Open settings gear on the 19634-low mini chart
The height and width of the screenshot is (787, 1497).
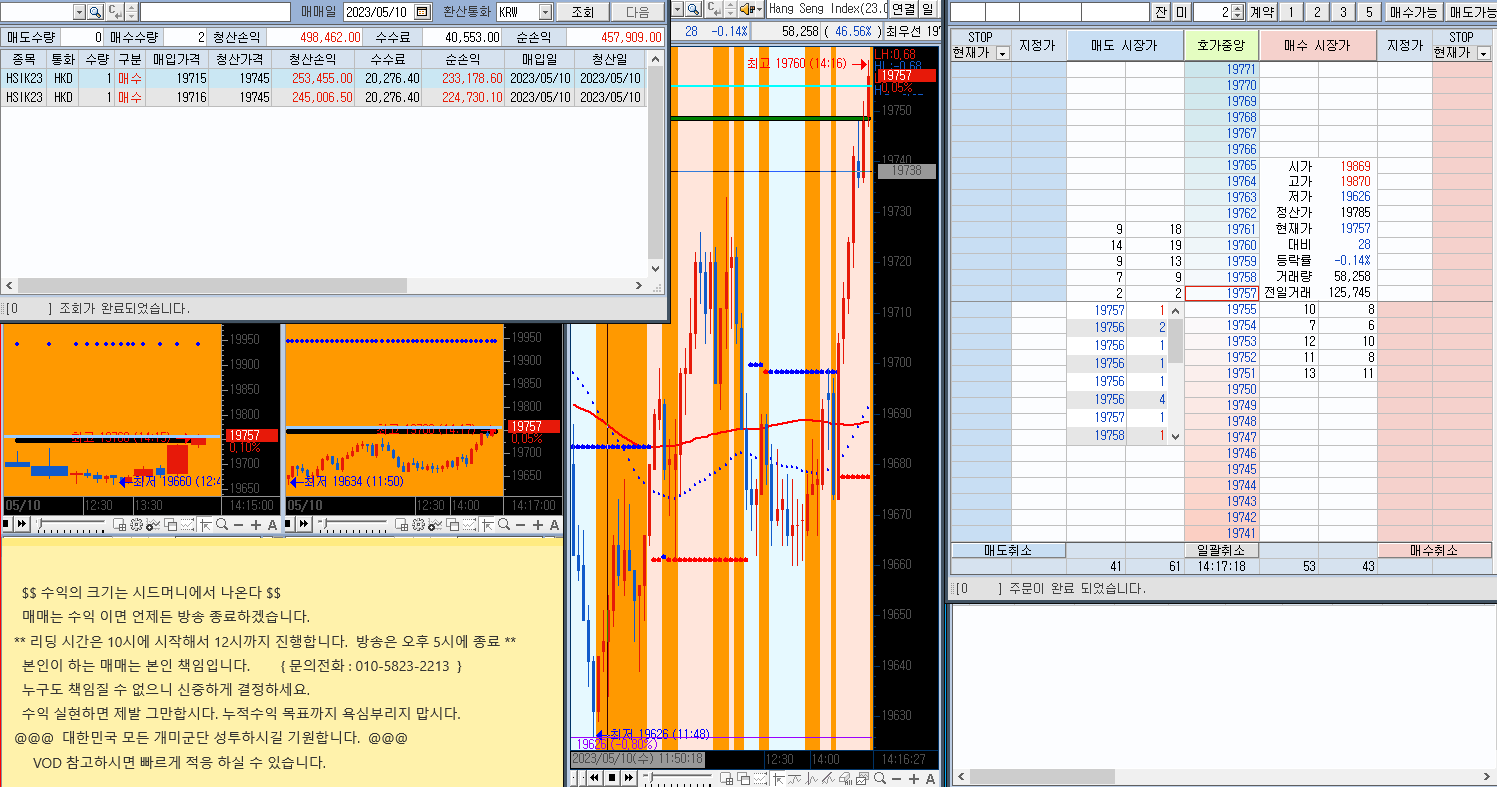click(x=418, y=524)
